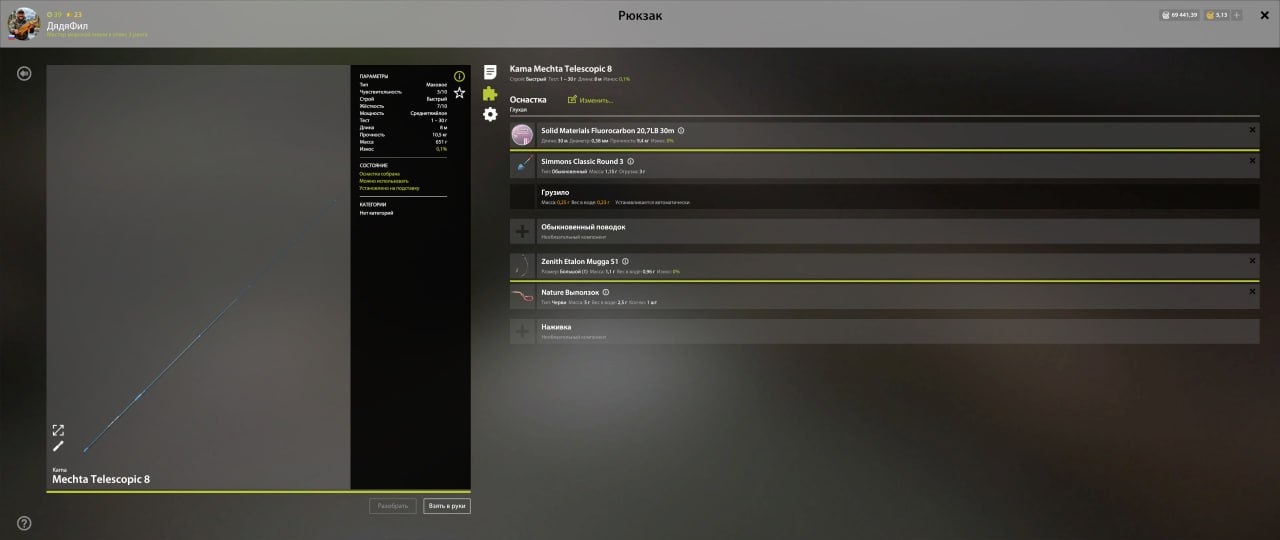
Task: Show info for Zenith Etalon Mugga 51
Action: coord(625,261)
